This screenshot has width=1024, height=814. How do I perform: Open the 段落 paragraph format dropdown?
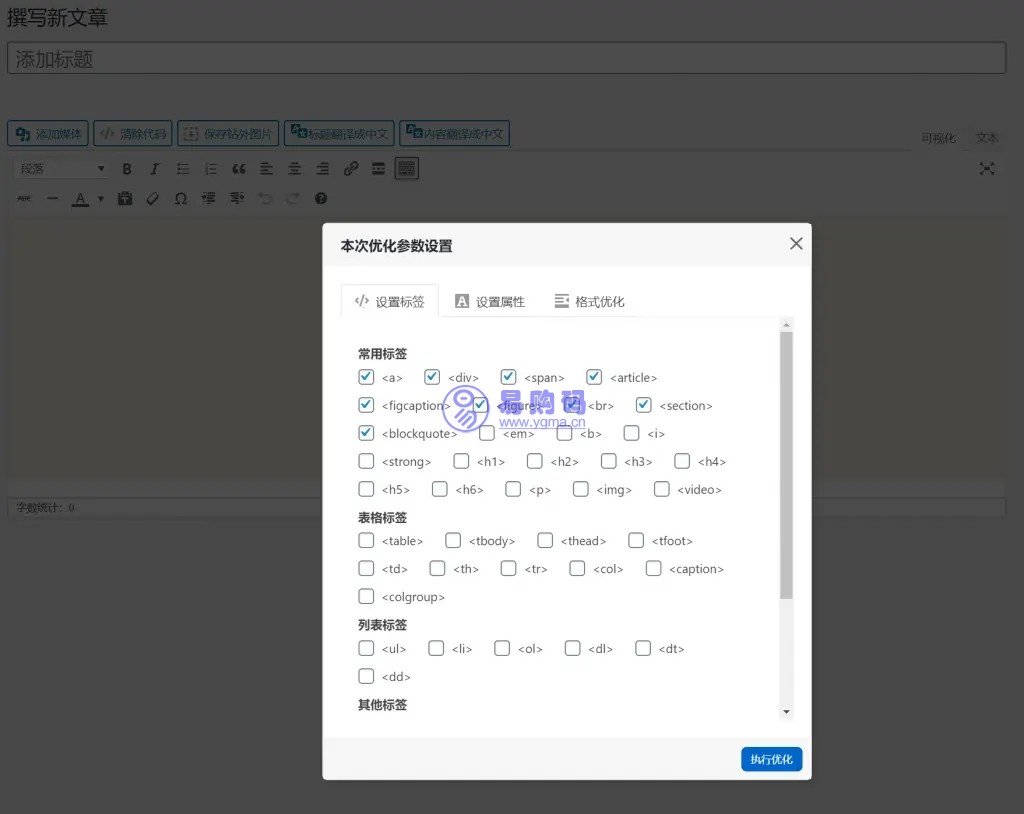[62, 169]
